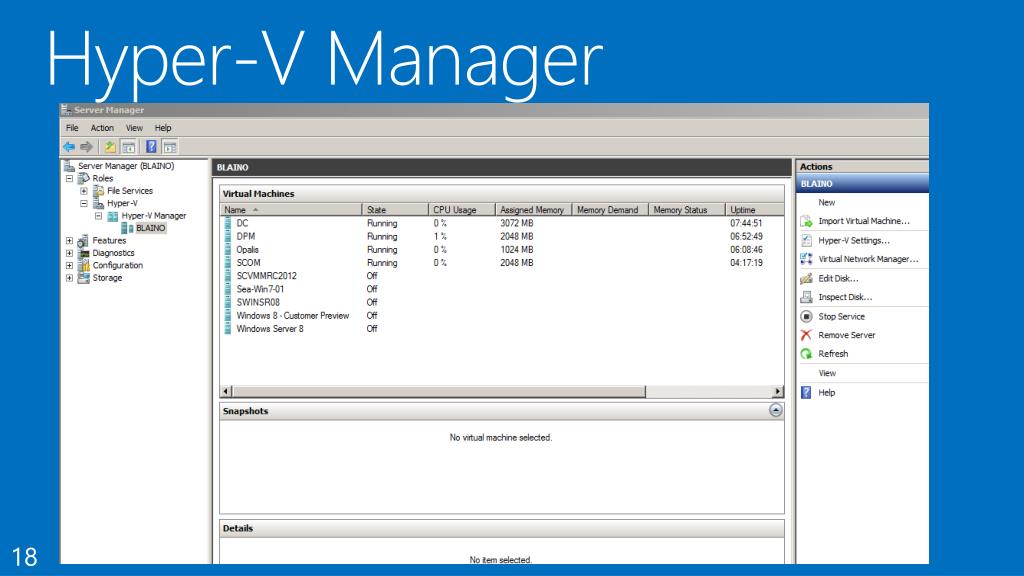Click the green Refresh icon
The height and width of the screenshot is (576, 1024).
point(807,354)
